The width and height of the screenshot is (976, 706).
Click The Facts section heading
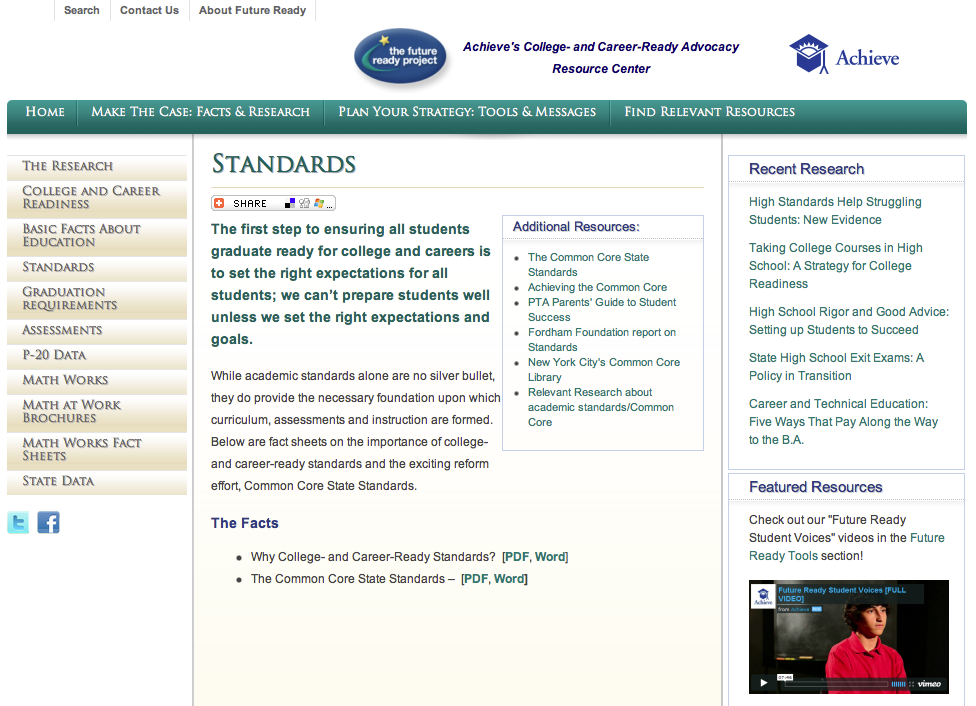tap(245, 523)
